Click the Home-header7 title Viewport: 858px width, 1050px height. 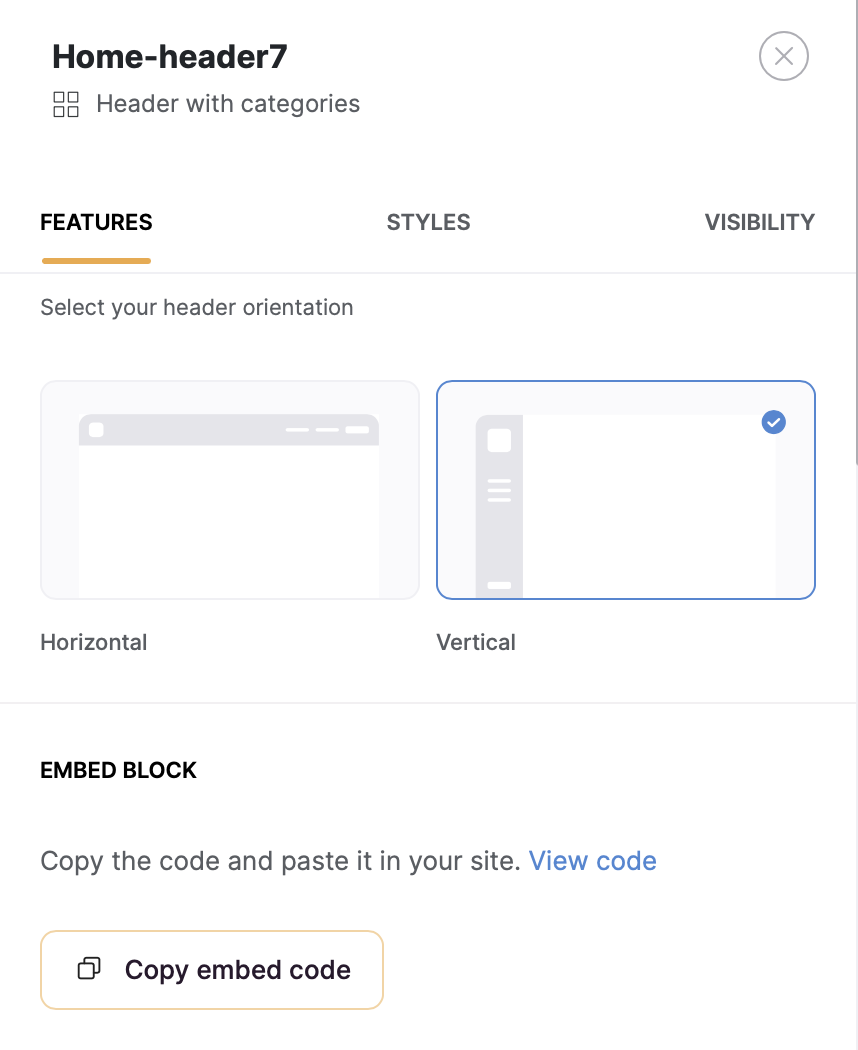coord(169,57)
